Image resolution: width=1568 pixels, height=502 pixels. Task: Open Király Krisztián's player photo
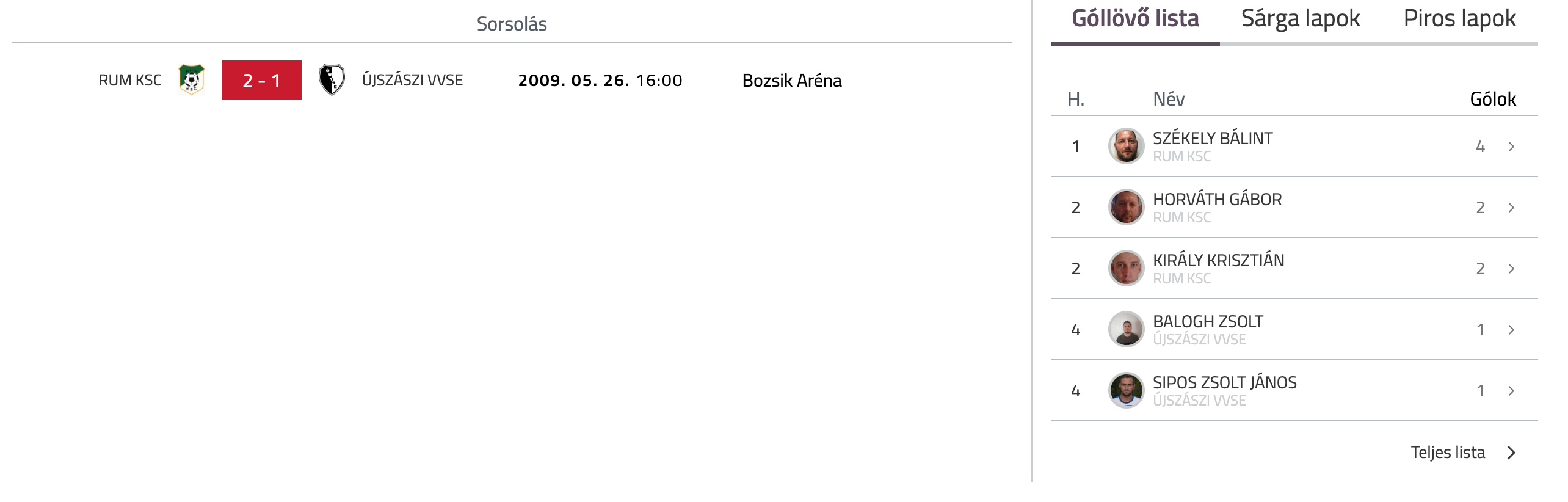point(1126,268)
